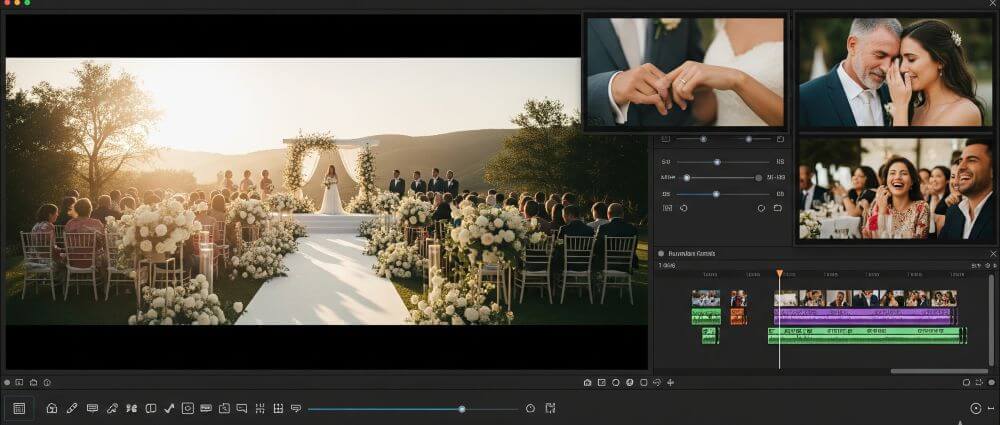
Task: Select the purple clip on the timeline
Action: (x=864, y=313)
